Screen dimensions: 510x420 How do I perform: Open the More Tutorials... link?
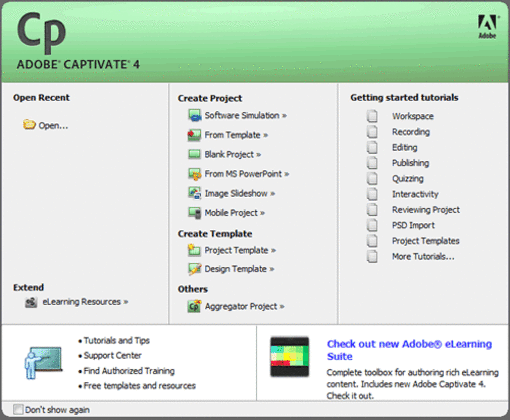coord(423,256)
